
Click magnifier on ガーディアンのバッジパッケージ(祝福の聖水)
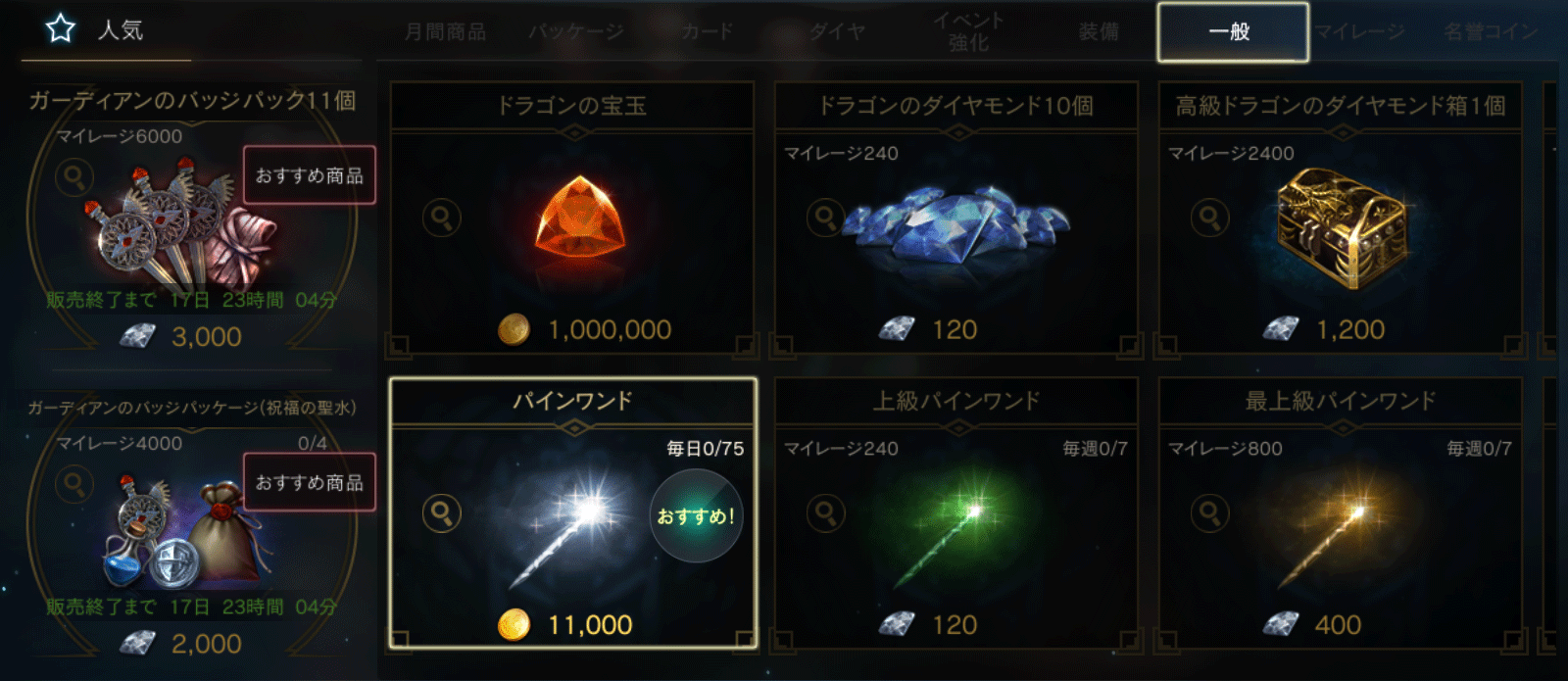(73, 484)
